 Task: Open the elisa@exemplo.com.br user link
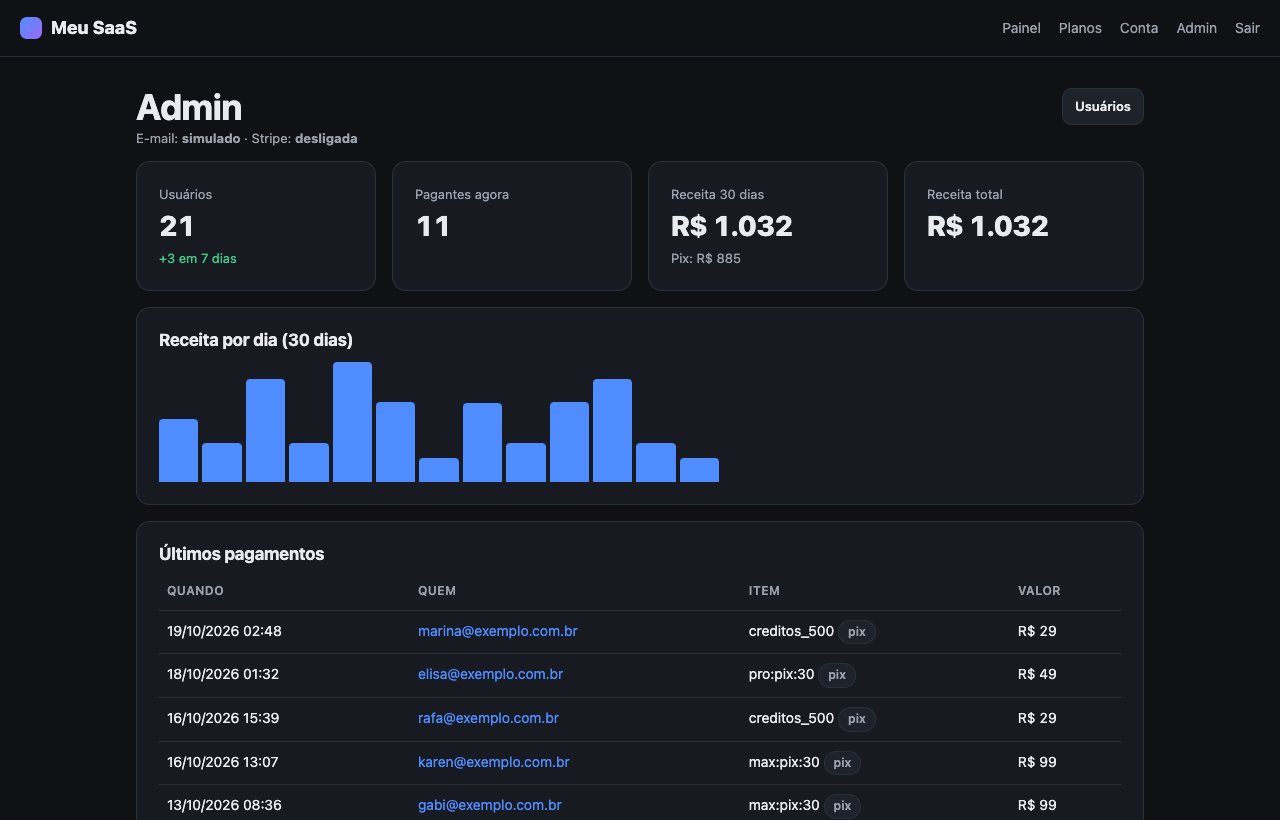(490, 674)
